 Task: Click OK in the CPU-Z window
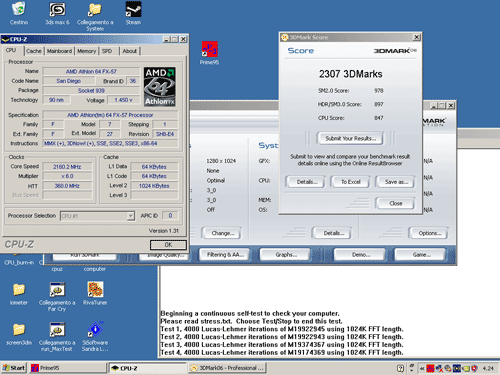tap(168, 245)
